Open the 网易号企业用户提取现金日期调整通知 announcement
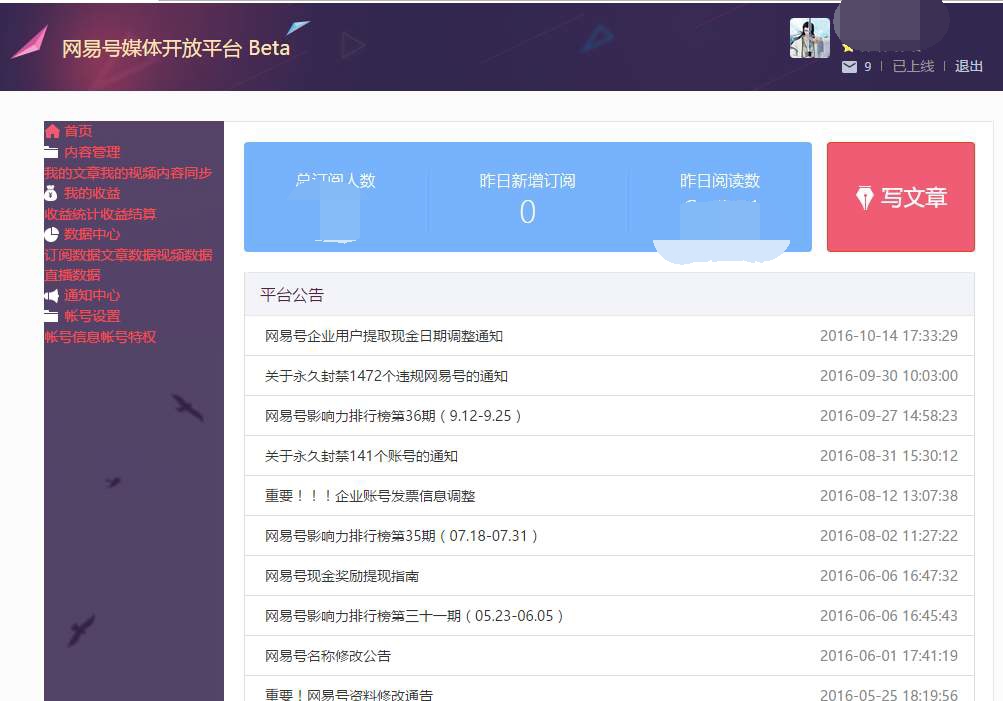Image resolution: width=1003 pixels, height=701 pixels. coord(384,336)
